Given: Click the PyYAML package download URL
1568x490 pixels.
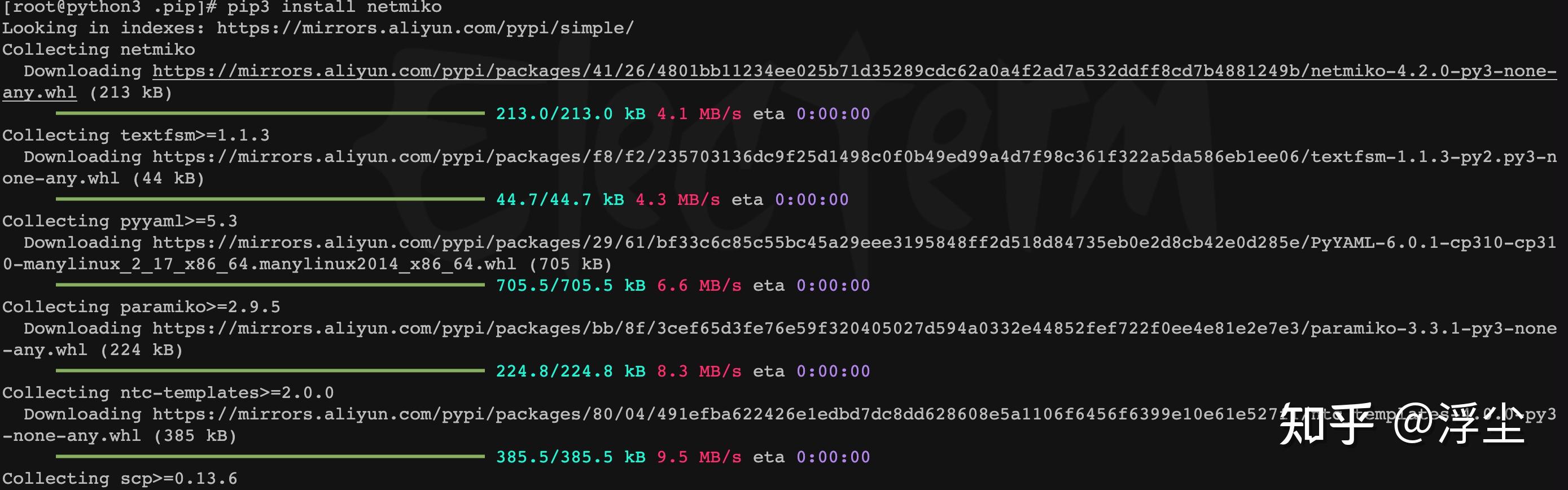Looking at the screenshot, I should click(852, 243).
